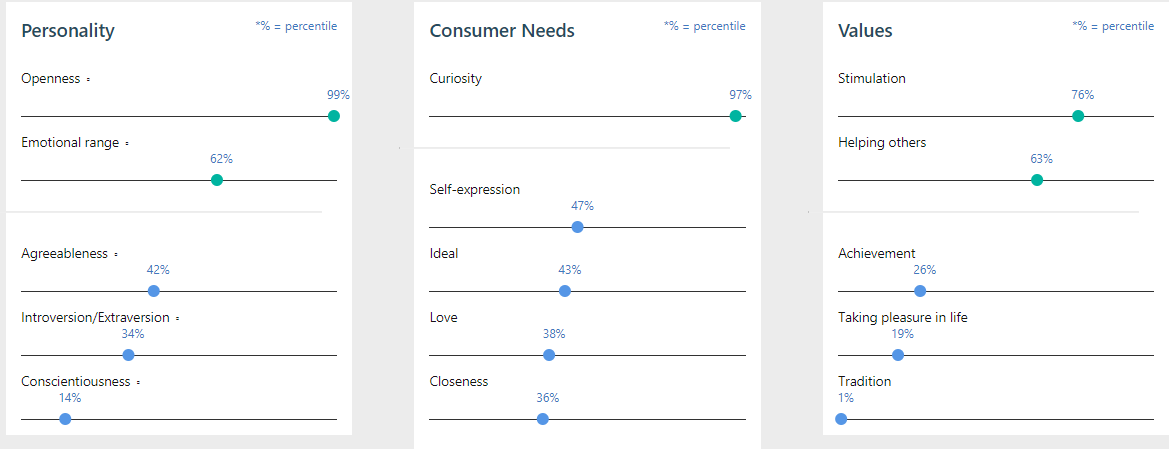Expand the Openness trait details icon
Viewport: 1169px width, 449px height.
(88, 79)
